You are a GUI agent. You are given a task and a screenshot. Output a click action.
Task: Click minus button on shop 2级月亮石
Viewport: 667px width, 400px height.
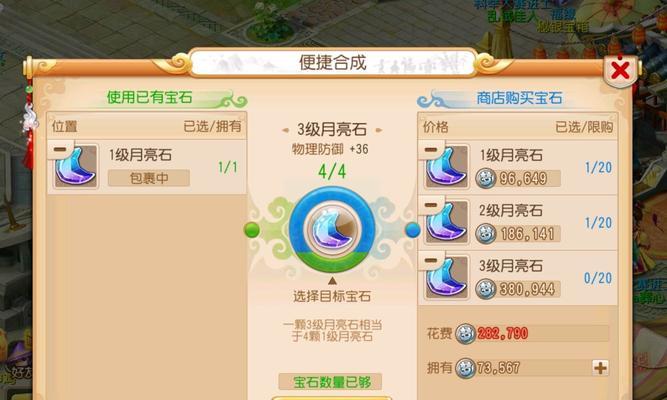pos(430,205)
